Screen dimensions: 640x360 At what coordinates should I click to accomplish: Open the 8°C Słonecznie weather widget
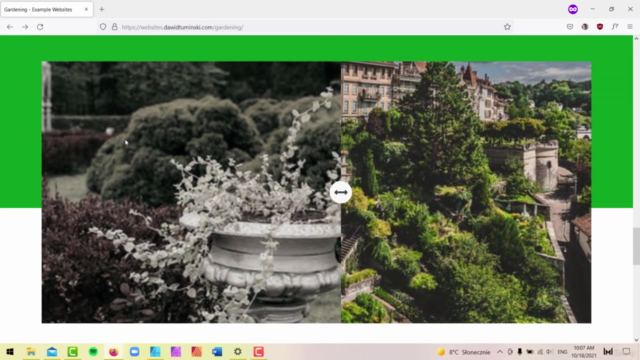click(463, 352)
